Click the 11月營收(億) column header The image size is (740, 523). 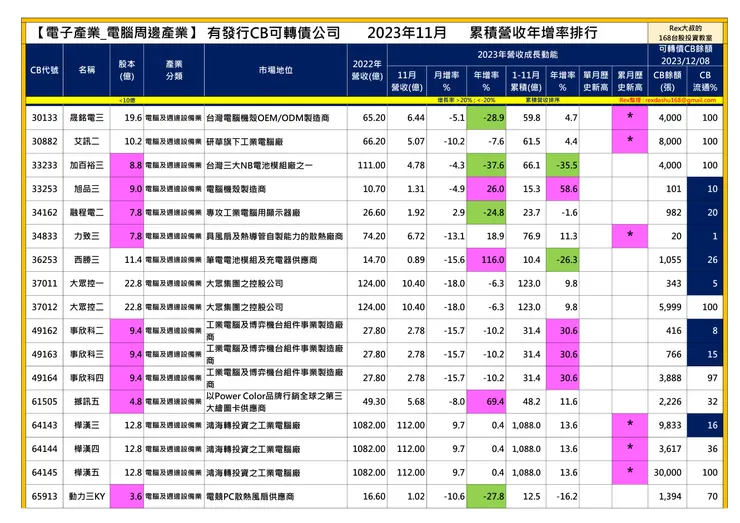[407, 81]
